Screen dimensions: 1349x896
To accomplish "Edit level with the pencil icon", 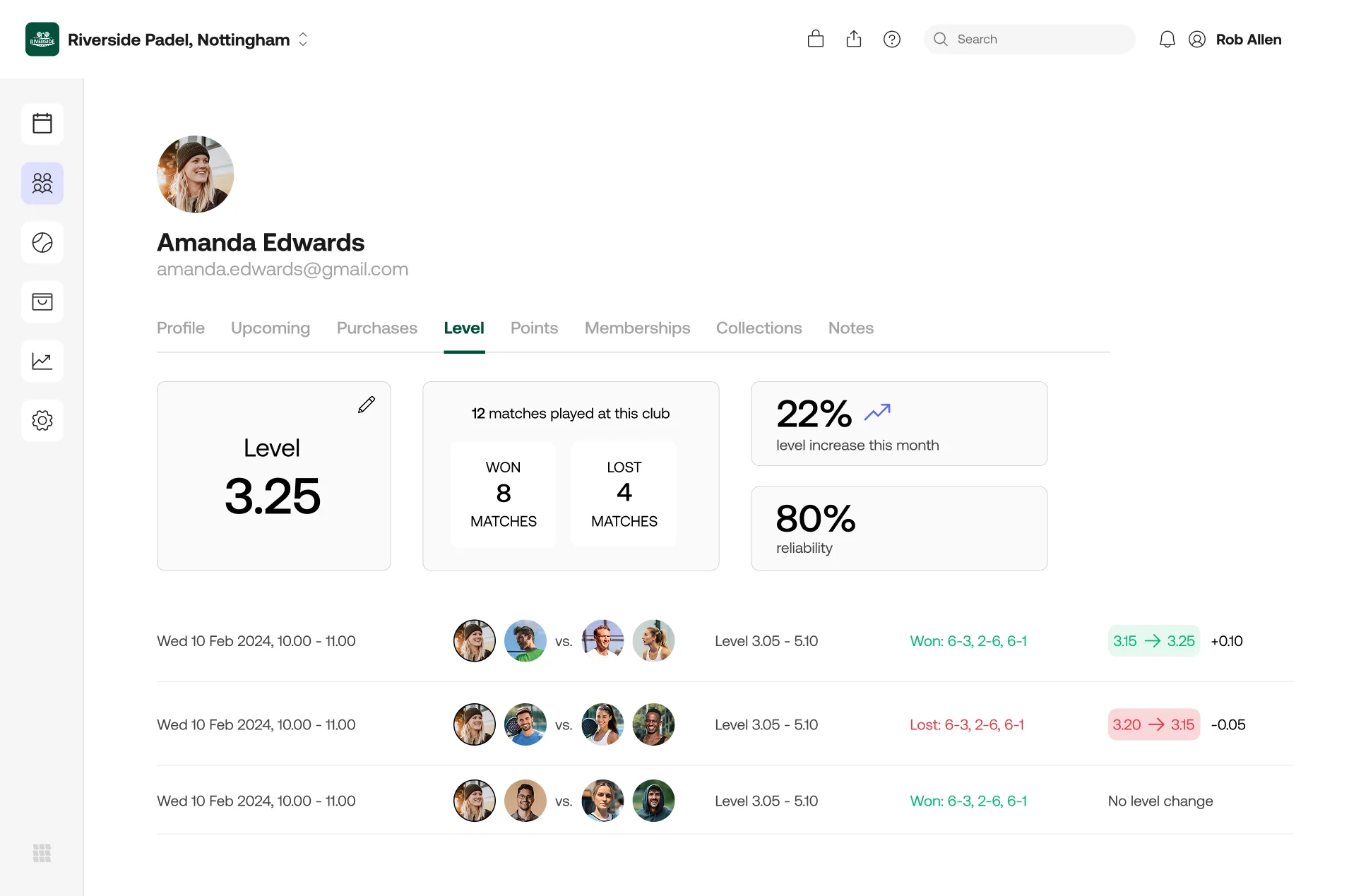I will pyautogui.click(x=366, y=405).
